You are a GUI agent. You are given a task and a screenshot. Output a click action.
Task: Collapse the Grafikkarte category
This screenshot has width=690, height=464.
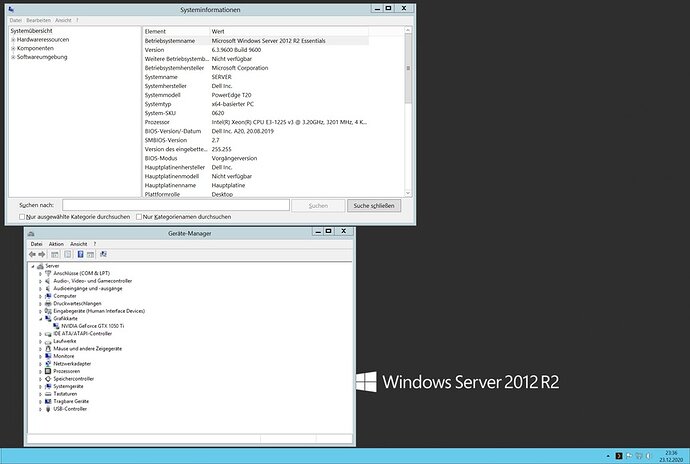click(x=40, y=319)
